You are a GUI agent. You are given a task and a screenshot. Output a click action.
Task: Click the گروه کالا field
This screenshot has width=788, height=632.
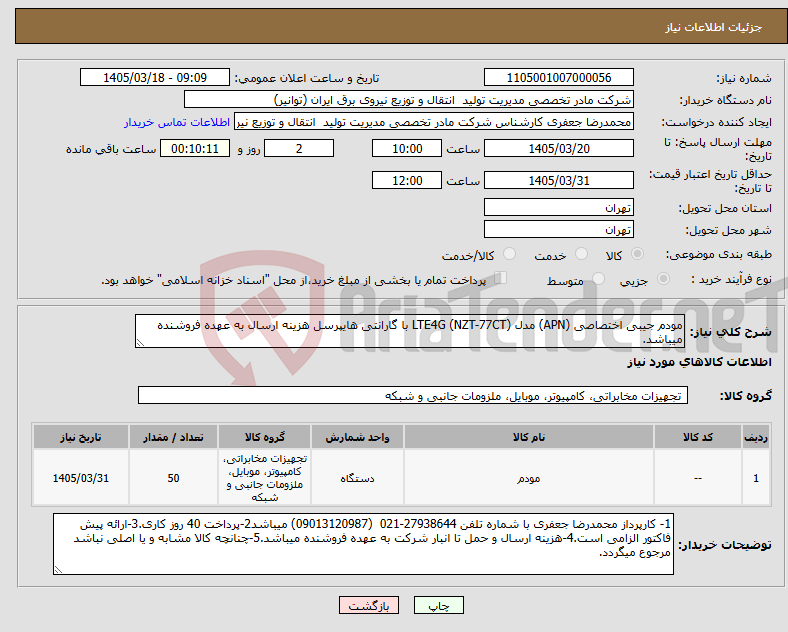pyautogui.click(x=413, y=396)
